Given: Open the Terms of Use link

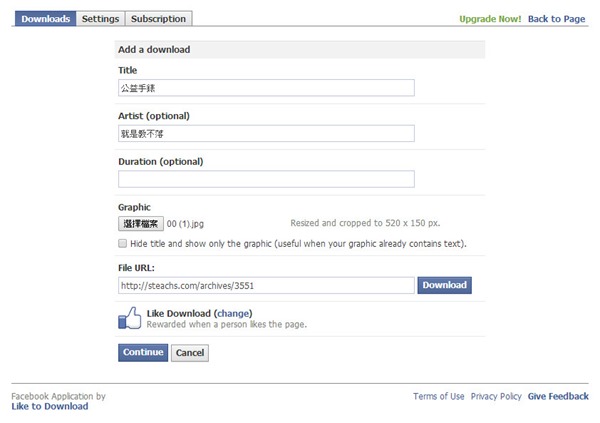Looking at the screenshot, I should (439, 396).
